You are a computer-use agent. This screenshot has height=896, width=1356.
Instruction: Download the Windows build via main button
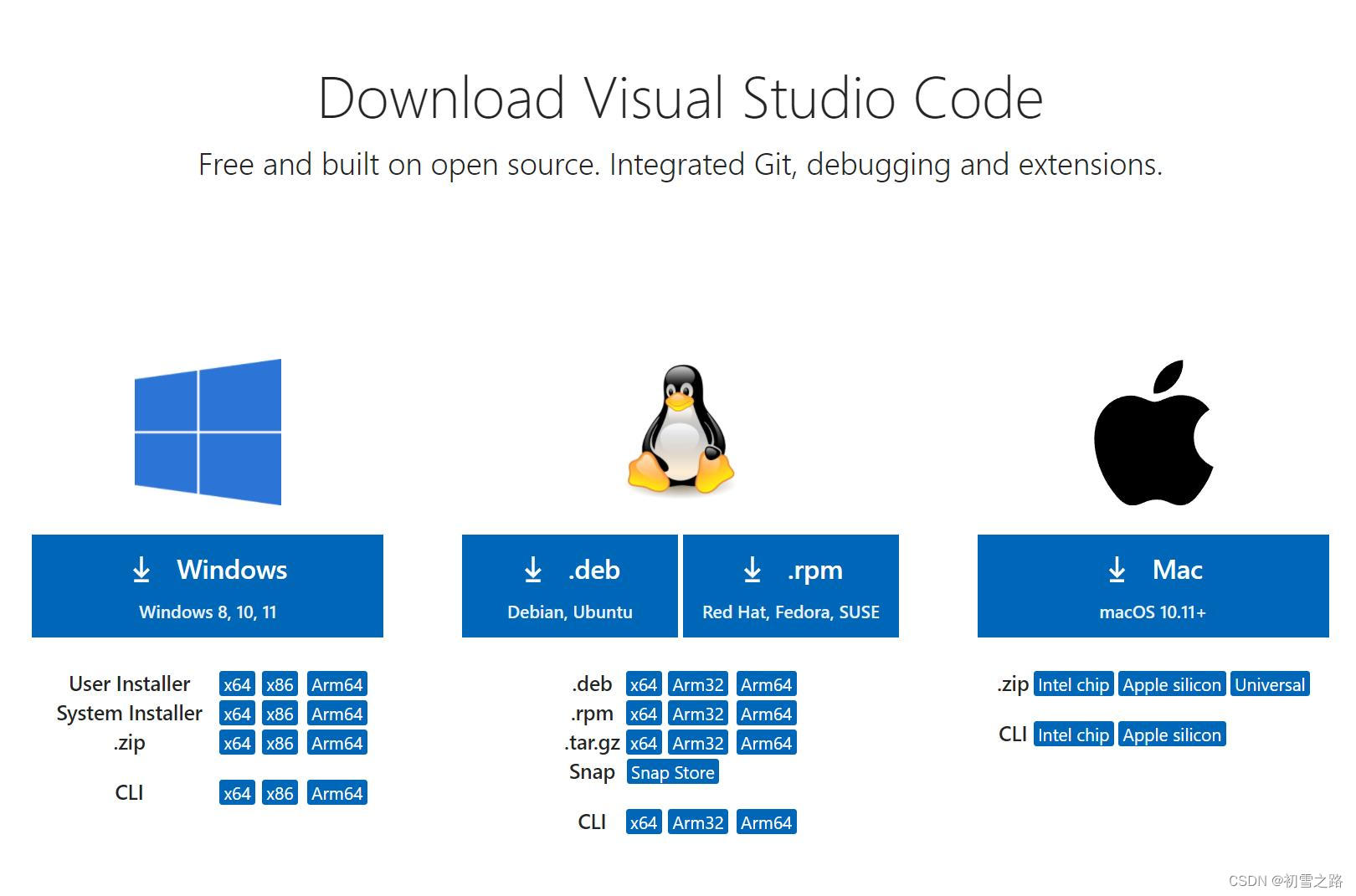[208, 586]
